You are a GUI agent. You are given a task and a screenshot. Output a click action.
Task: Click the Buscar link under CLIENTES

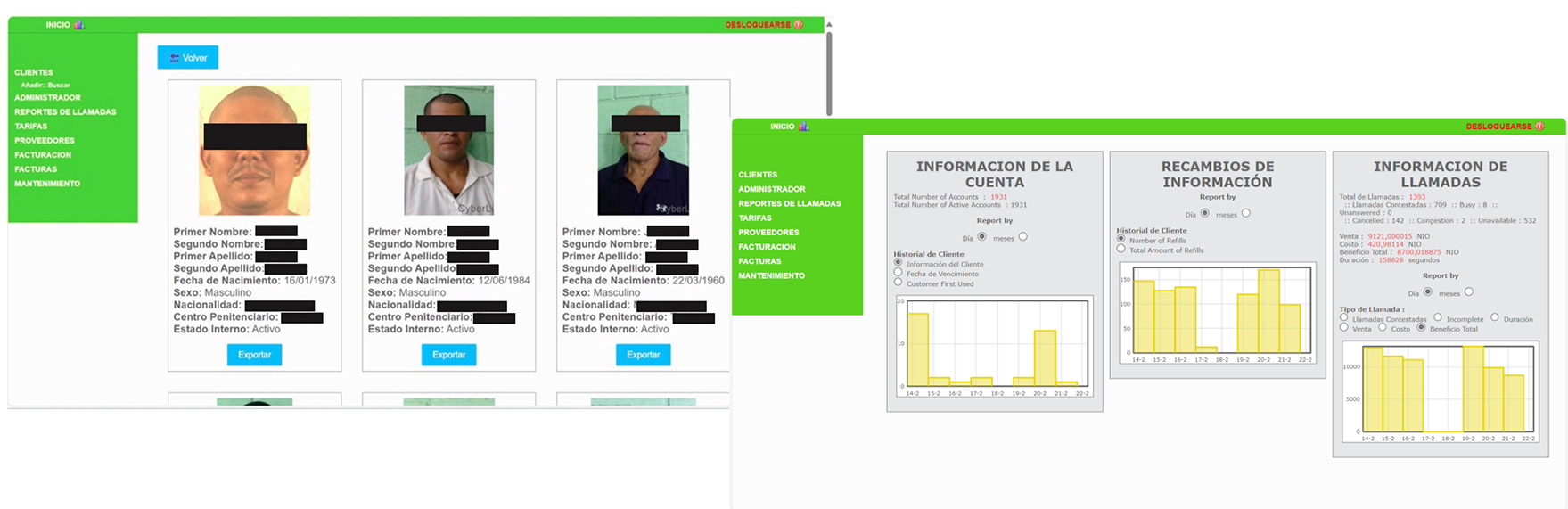click(59, 86)
